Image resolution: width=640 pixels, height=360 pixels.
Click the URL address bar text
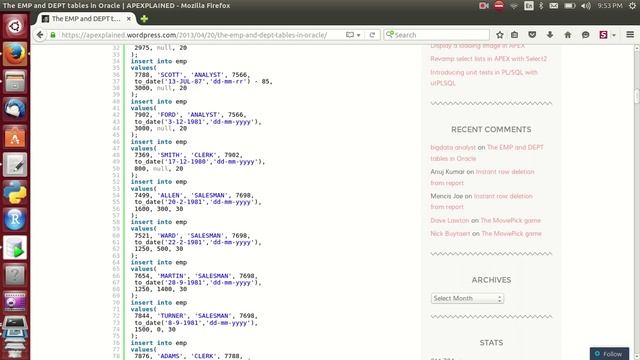(194, 35)
